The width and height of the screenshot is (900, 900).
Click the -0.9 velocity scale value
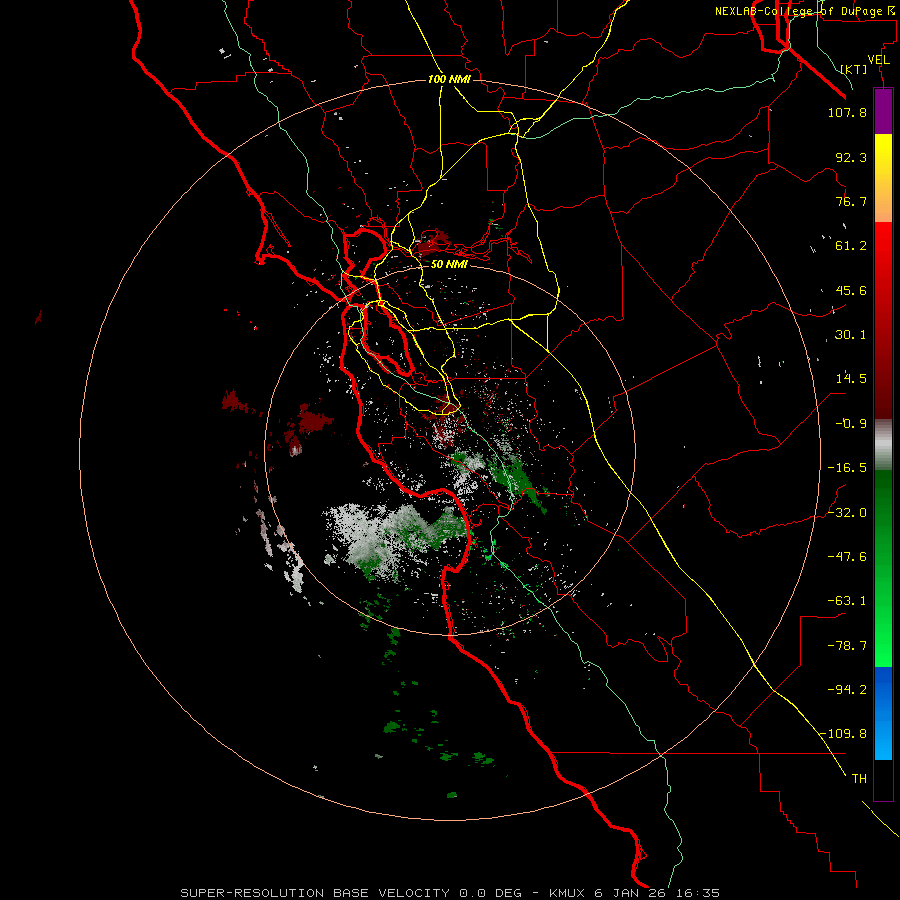pos(851,424)
